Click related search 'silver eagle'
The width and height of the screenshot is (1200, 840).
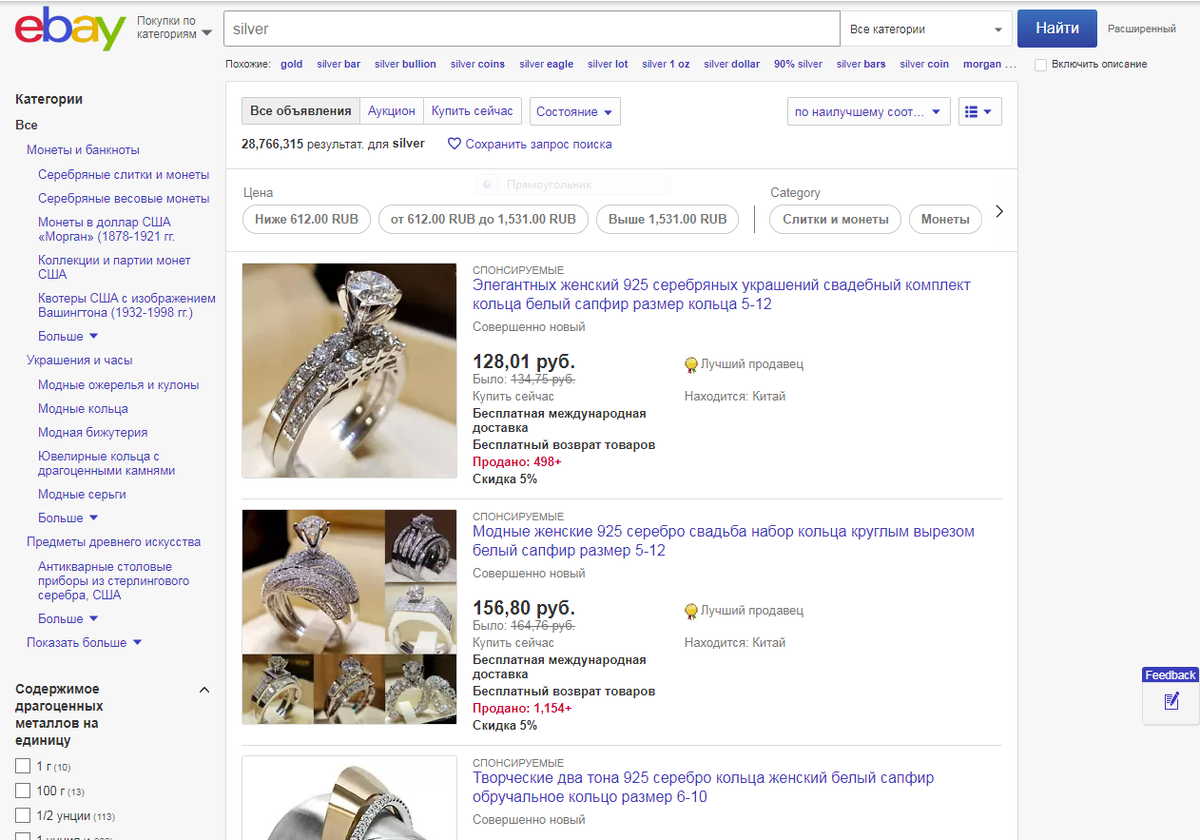[546, 64]
